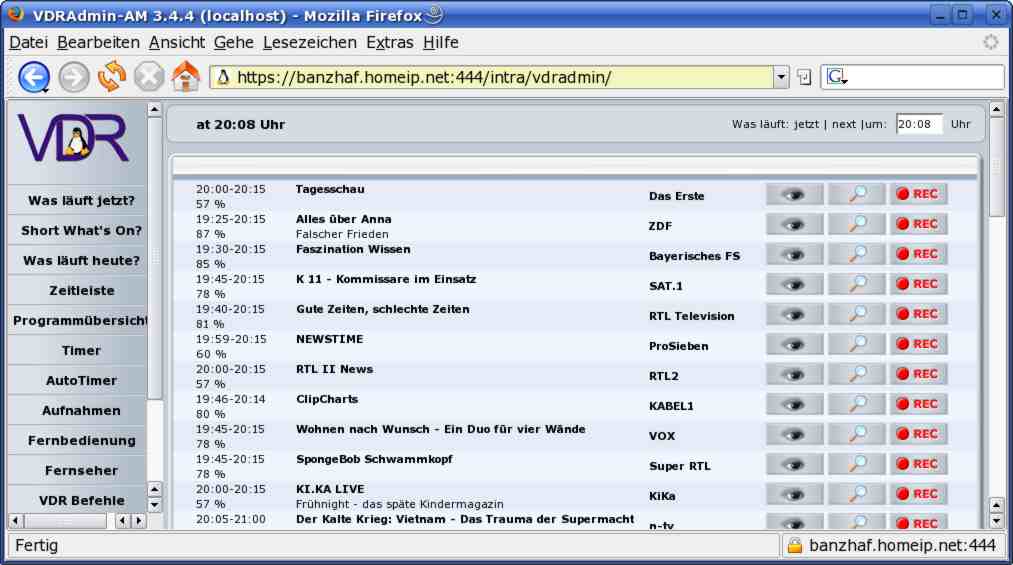The image size is (1013, 565).
Task: Open the Programmübersicht page
Action: pos(78,321)
